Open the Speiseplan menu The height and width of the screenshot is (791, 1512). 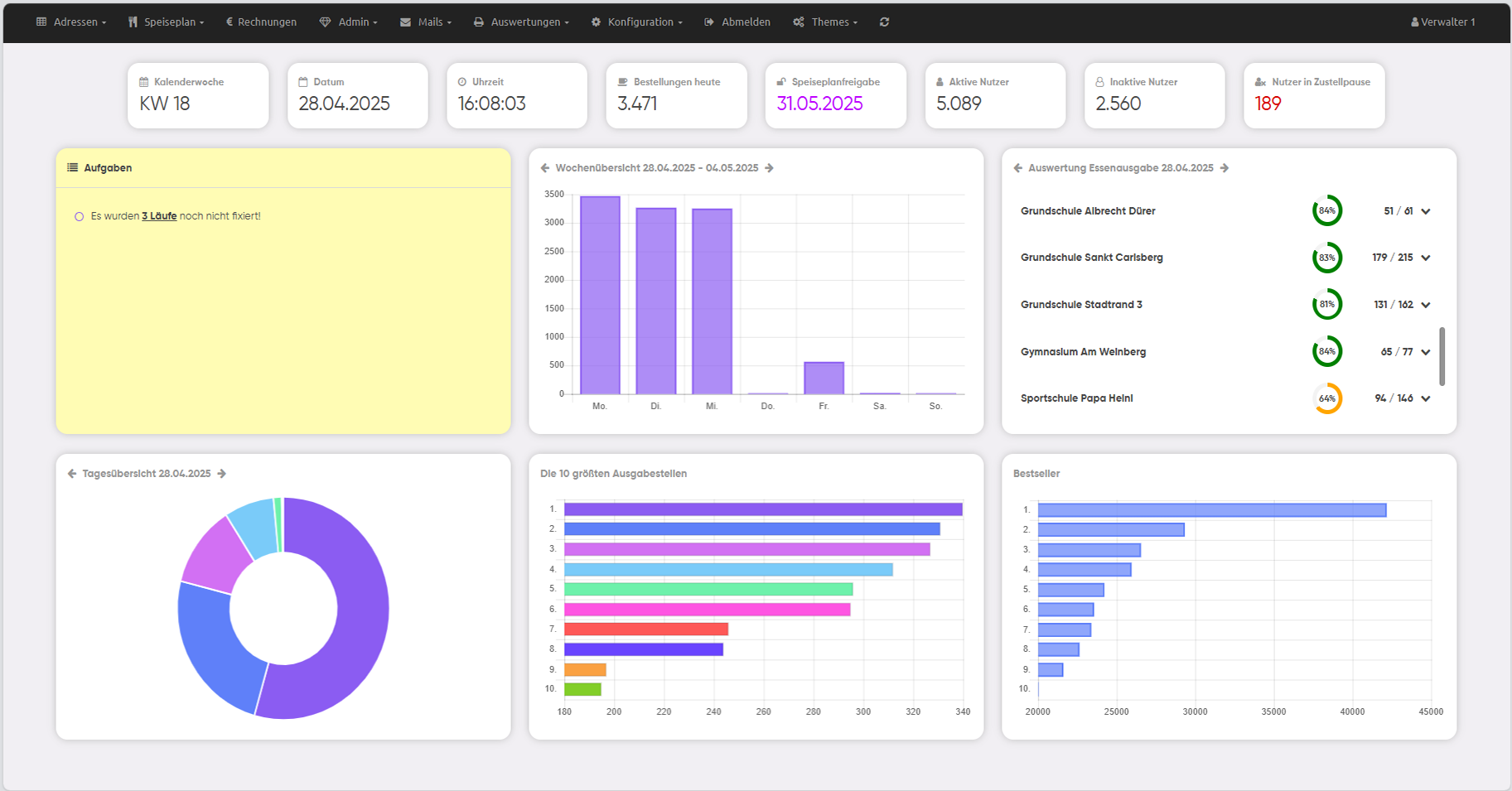tap(167, 22)
